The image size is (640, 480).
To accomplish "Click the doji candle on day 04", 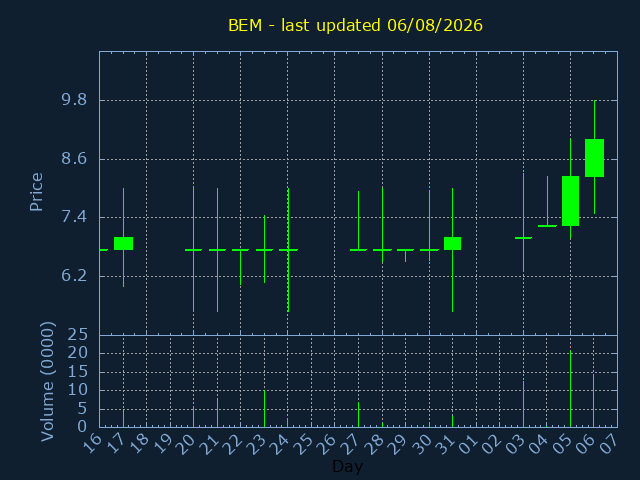I will point(547,226).
